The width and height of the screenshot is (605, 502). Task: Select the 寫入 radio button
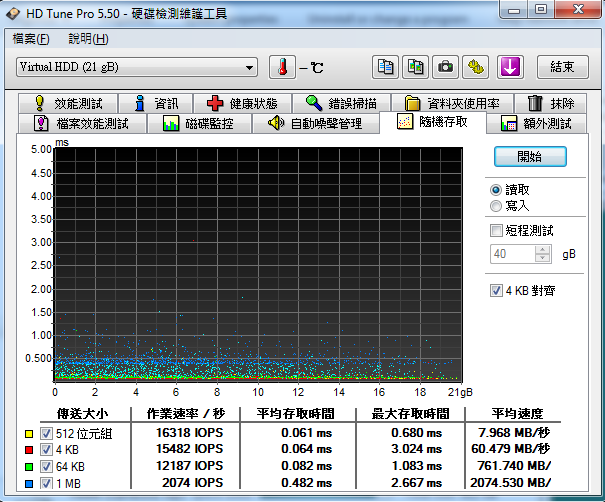click(x=496, y=206)
